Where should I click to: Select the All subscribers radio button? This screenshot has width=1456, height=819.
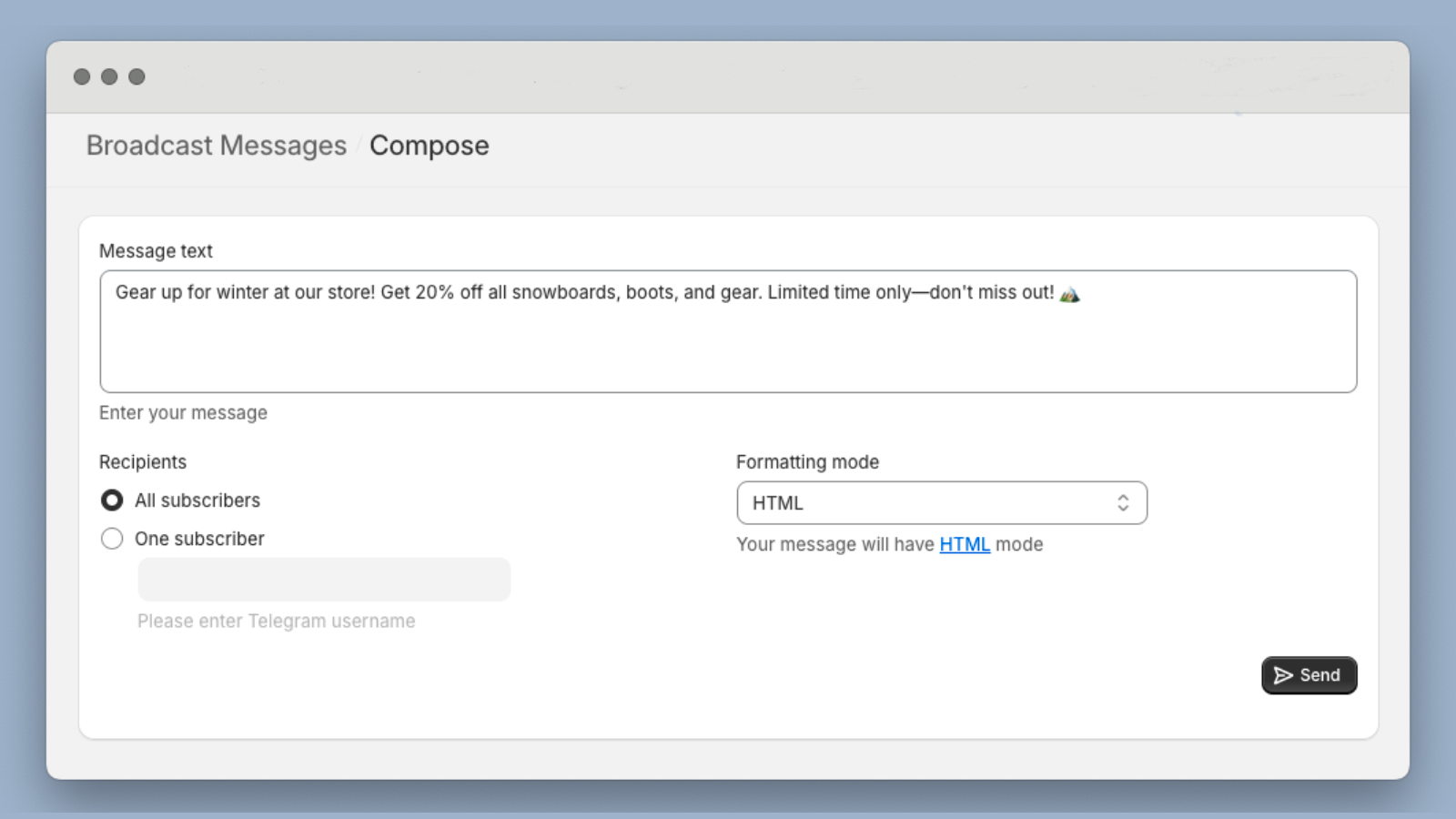point(112,500)
